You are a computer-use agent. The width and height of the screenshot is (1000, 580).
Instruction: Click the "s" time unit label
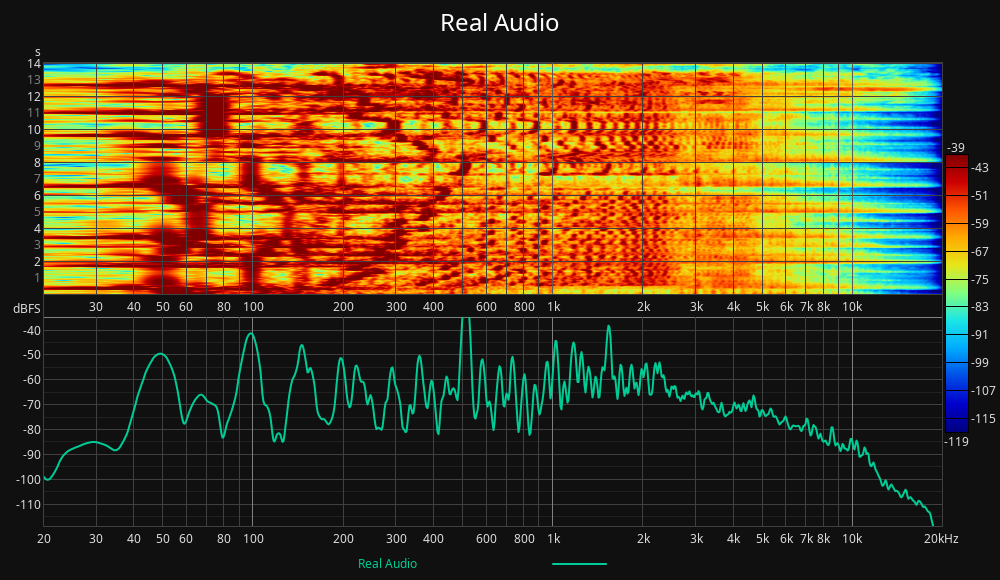pos(37,51)
